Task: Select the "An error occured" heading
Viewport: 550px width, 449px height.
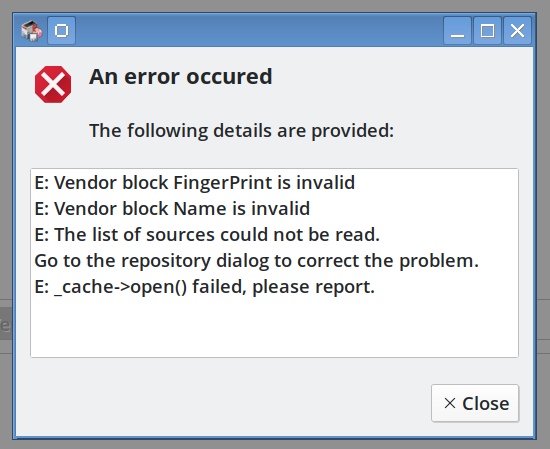Action: pos(181,76)
